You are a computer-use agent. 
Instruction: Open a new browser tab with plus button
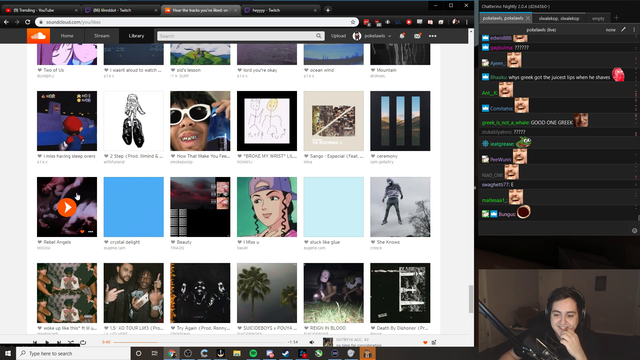pyautogui.click(x=328, y=10)
